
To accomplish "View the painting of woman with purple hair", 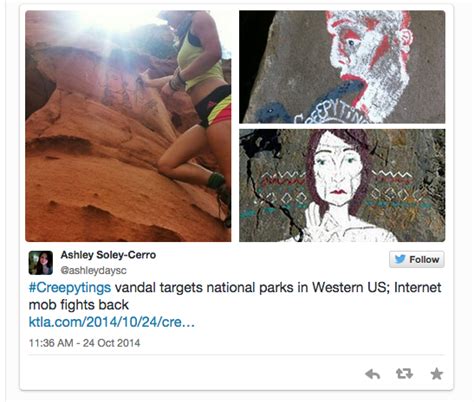I will [x=342, y=185].
